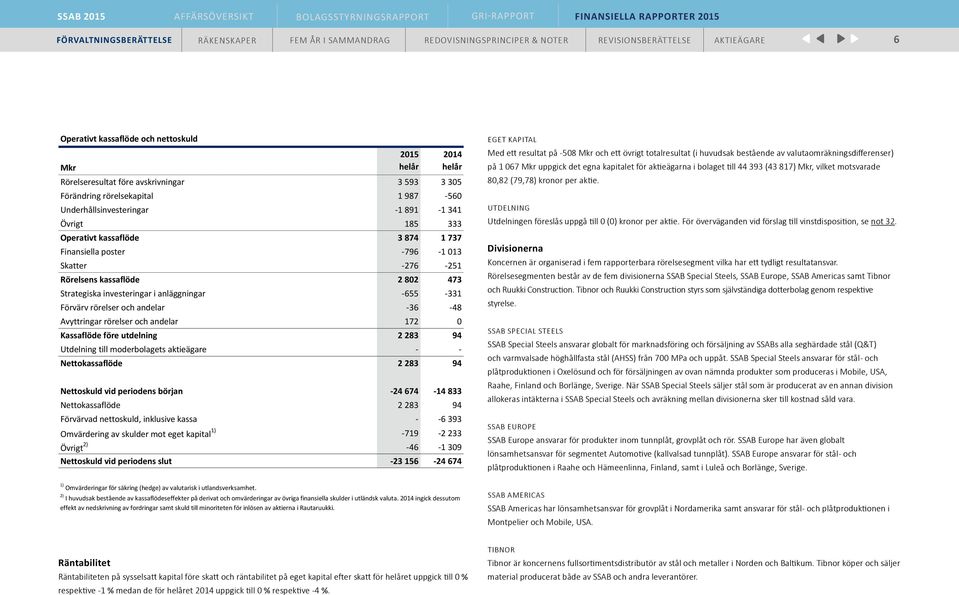Screen dimensions: 959x595
Task: Click 'Förvärvad nettoskuld, inklusive kassa' row label
Action: point(128,419)
